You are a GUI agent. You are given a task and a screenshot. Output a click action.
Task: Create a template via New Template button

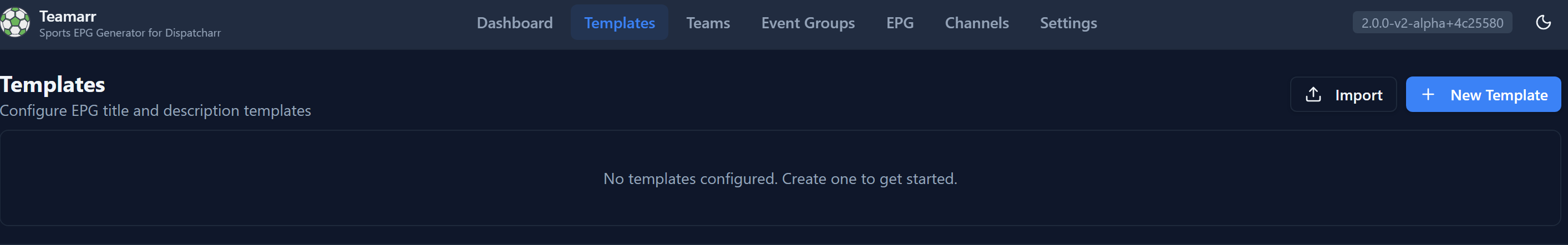coord(1498,95)
